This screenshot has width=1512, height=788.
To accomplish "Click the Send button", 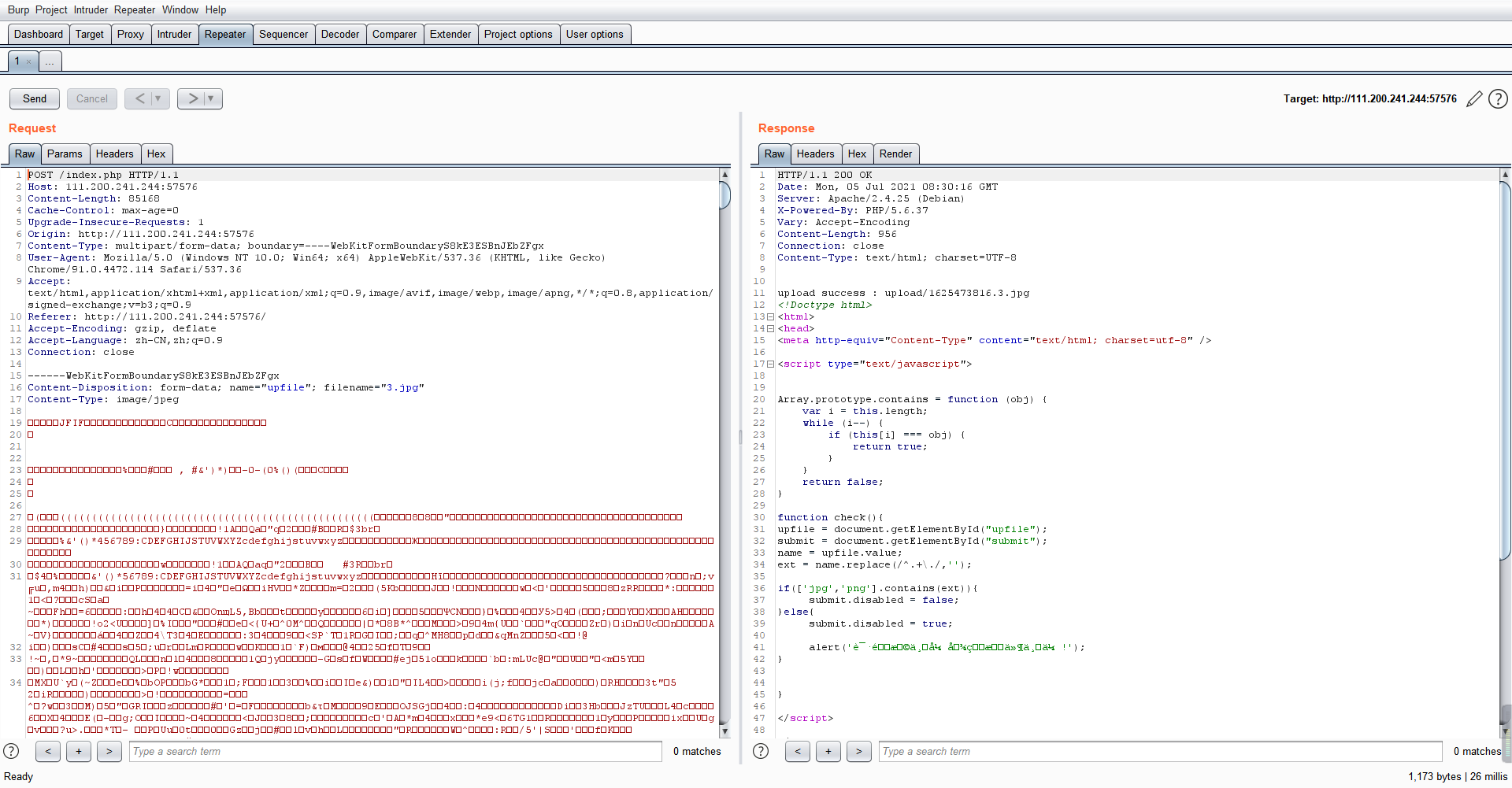I will (35, 98).
